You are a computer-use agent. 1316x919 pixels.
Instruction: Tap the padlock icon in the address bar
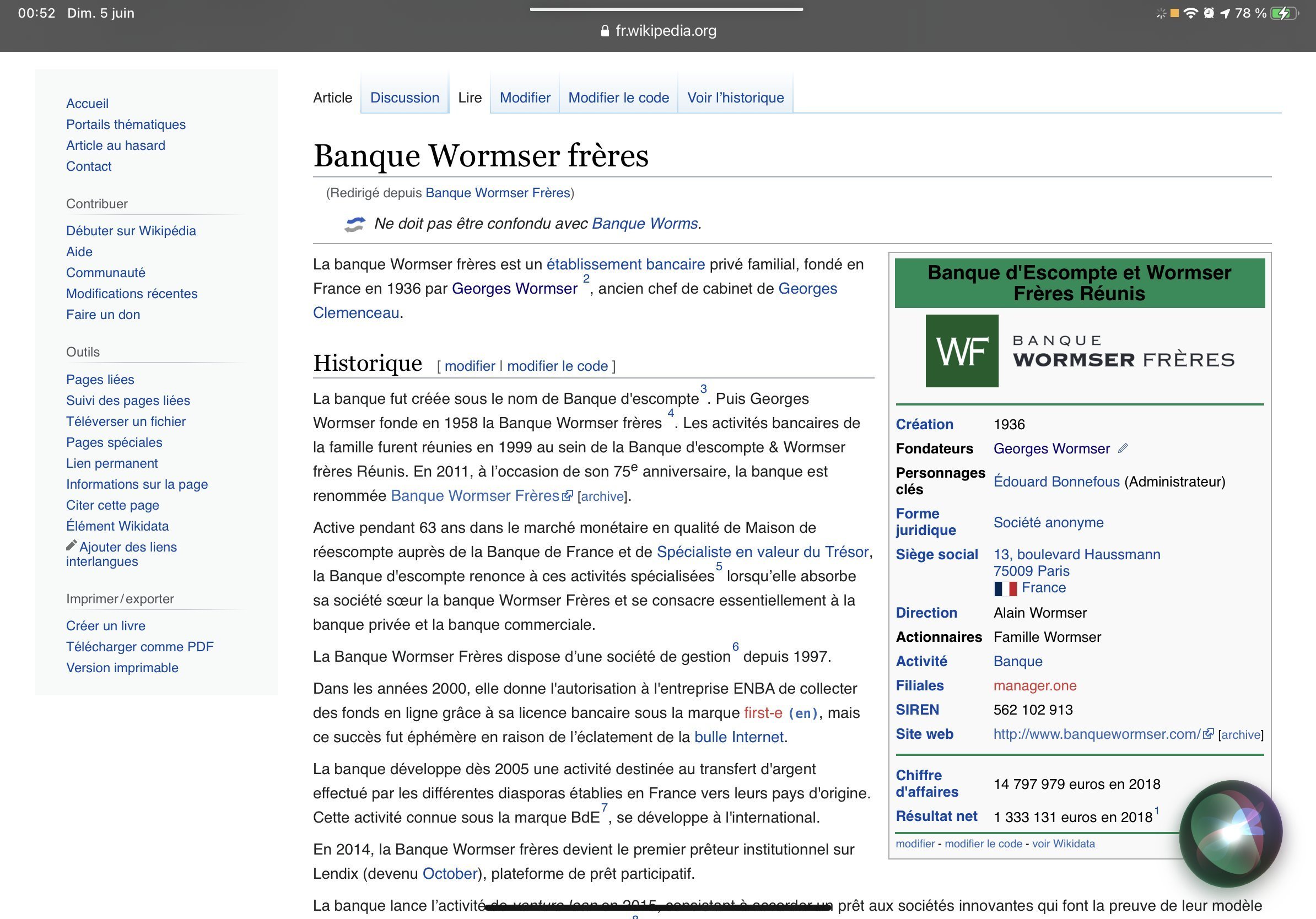[604, 31]
